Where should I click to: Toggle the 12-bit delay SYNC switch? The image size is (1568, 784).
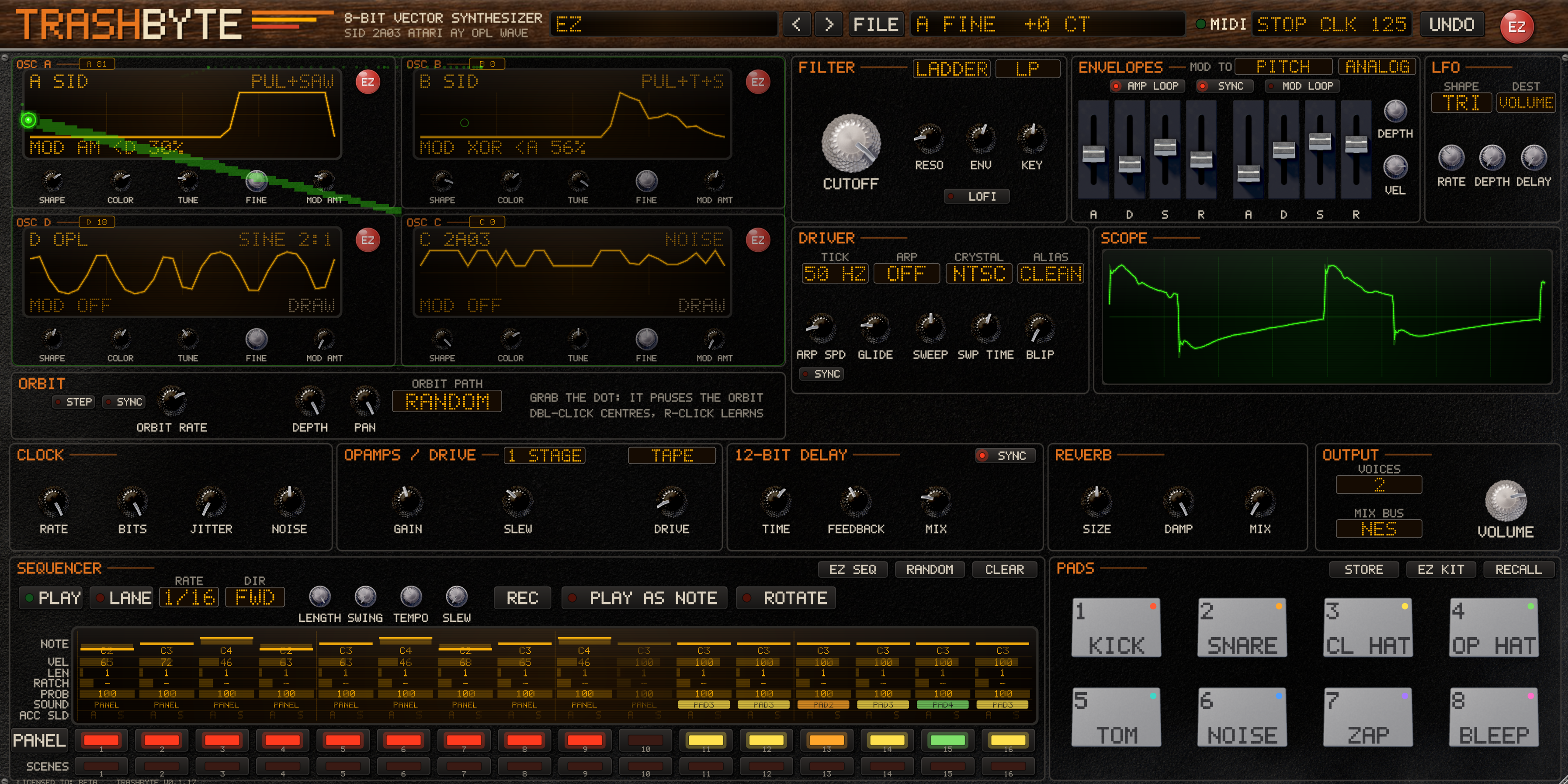pyautogui.click(x=1005, y=456)
